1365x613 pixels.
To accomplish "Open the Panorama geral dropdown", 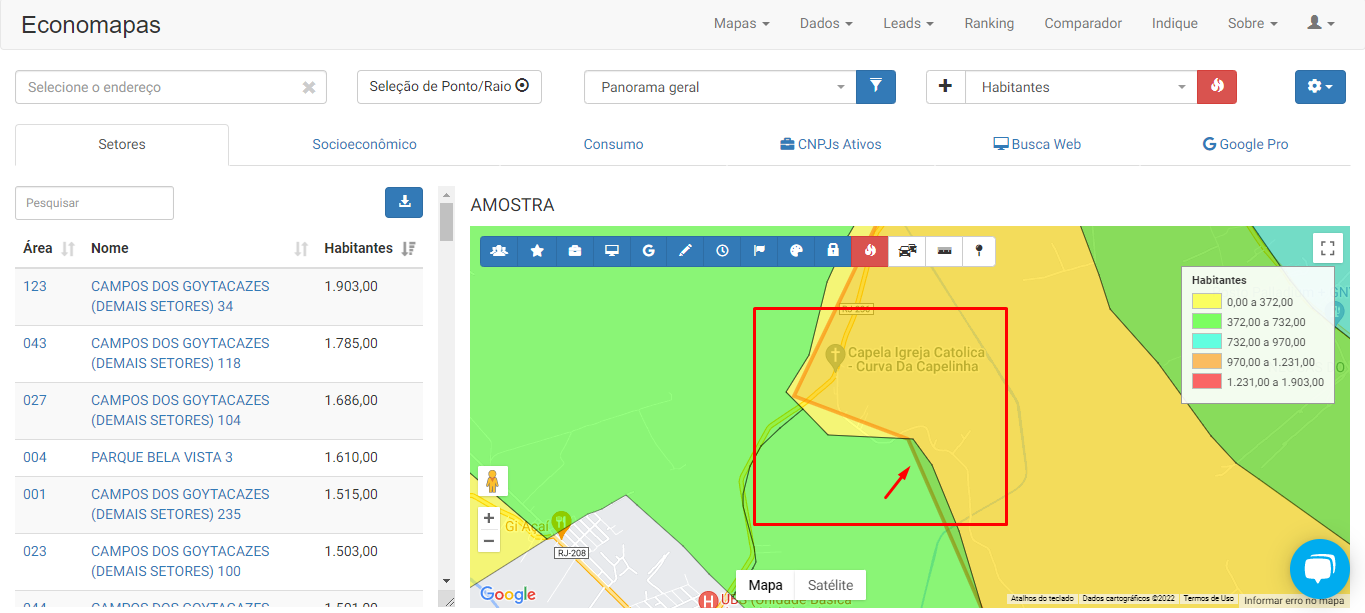I will point(720,87).
